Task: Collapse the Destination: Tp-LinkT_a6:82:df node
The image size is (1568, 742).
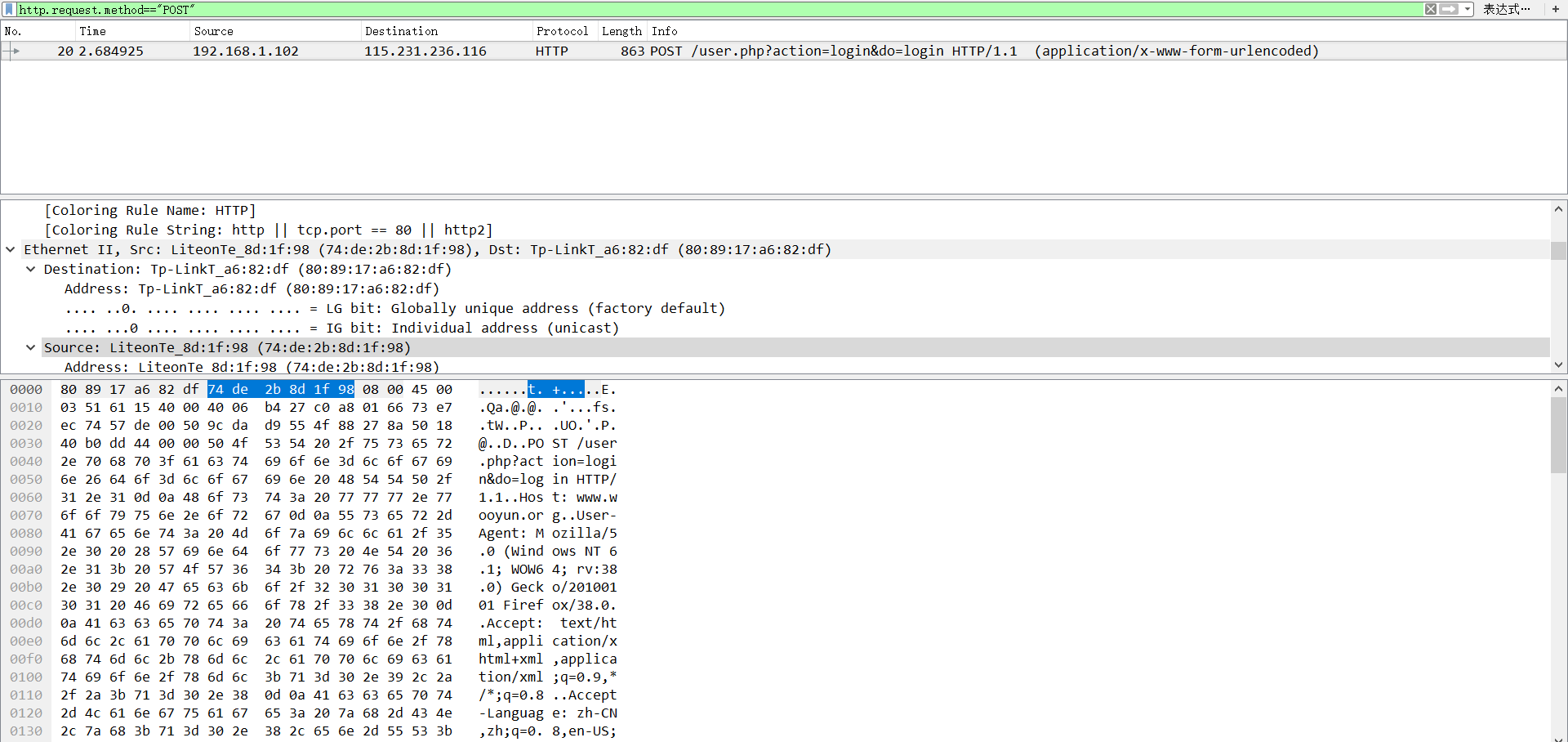Action: click(30, 269)
